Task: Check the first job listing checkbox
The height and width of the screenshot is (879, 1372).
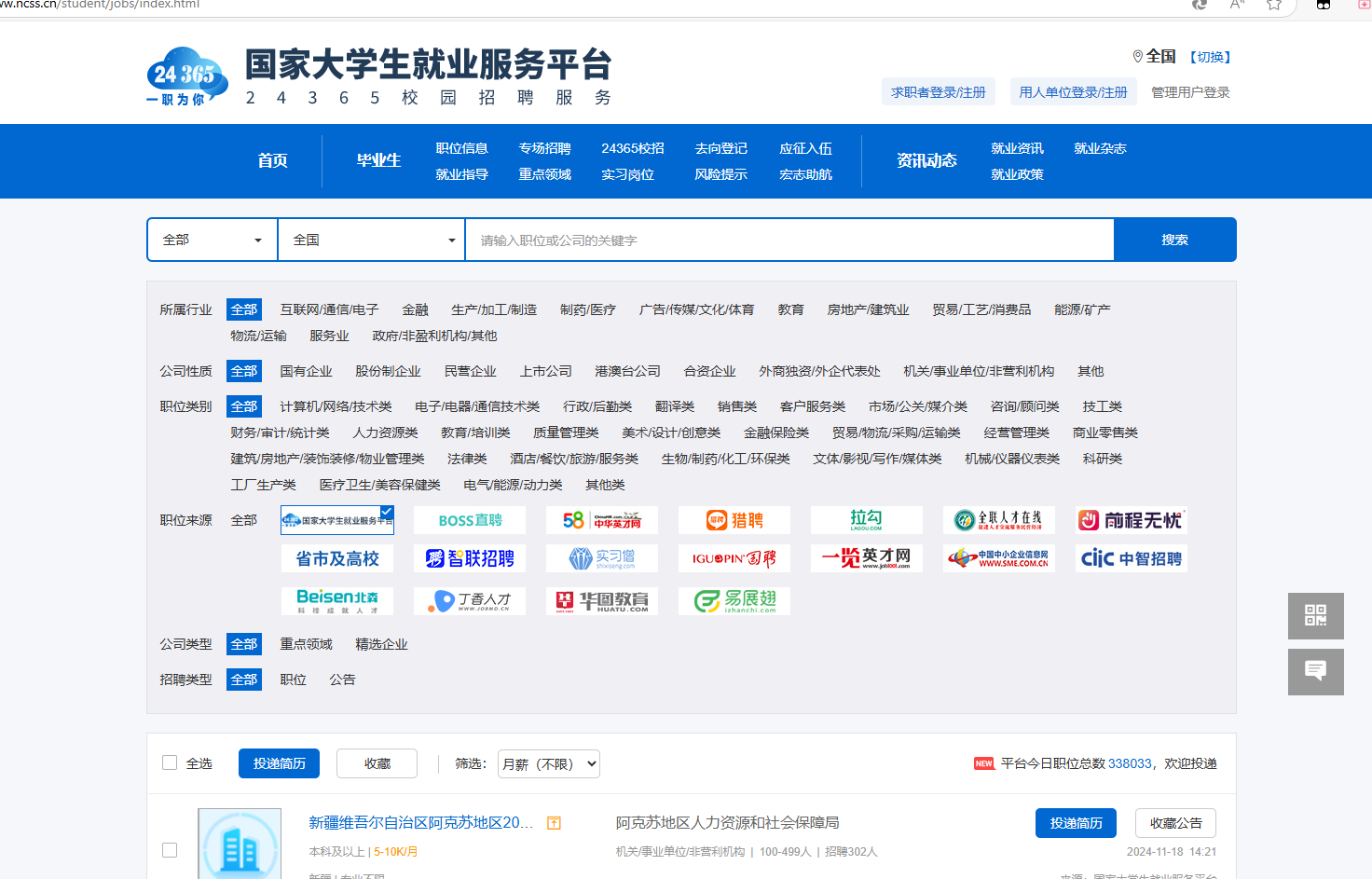Action: (x=170, y=850)
